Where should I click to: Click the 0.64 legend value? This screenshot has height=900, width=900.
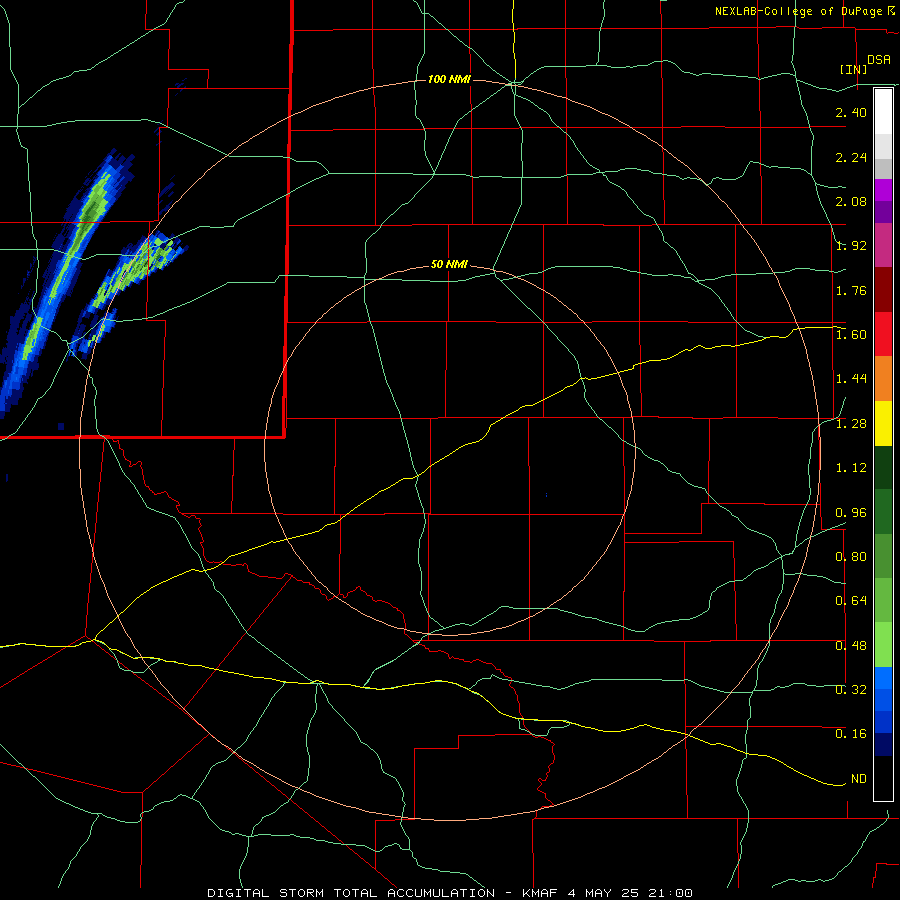pos(851,601)
